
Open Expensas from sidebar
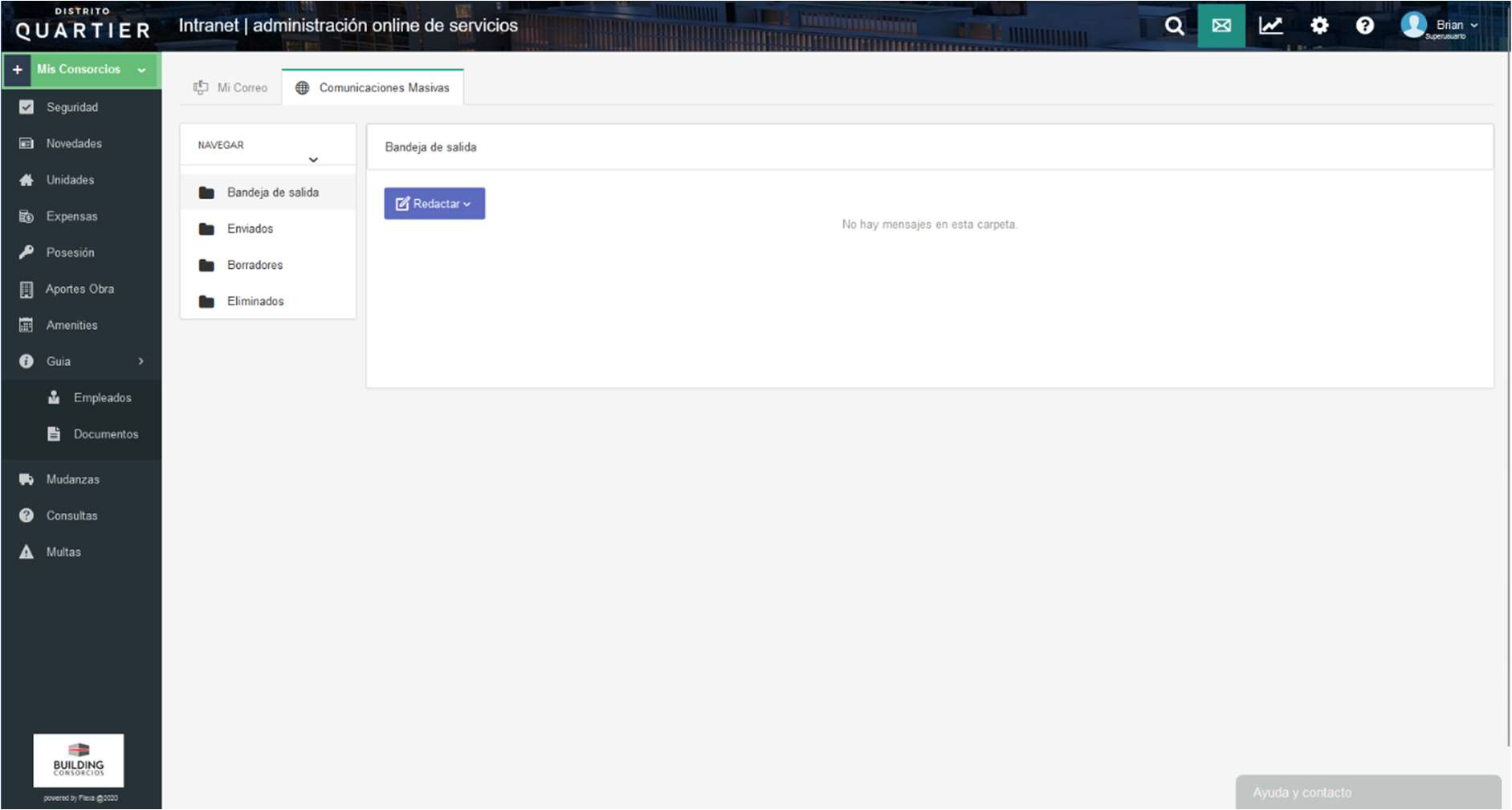(71, 216)
